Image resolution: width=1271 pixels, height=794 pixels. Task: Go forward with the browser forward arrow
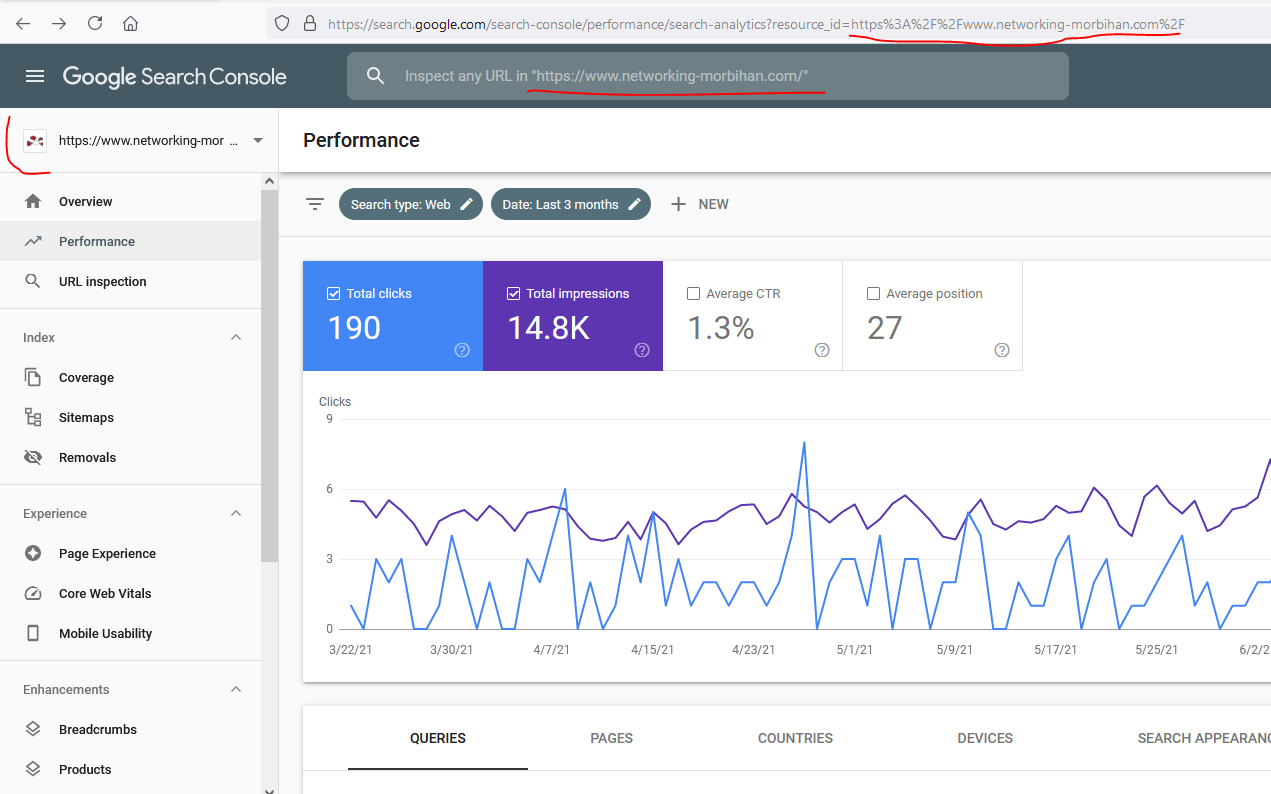coord(59,23)
